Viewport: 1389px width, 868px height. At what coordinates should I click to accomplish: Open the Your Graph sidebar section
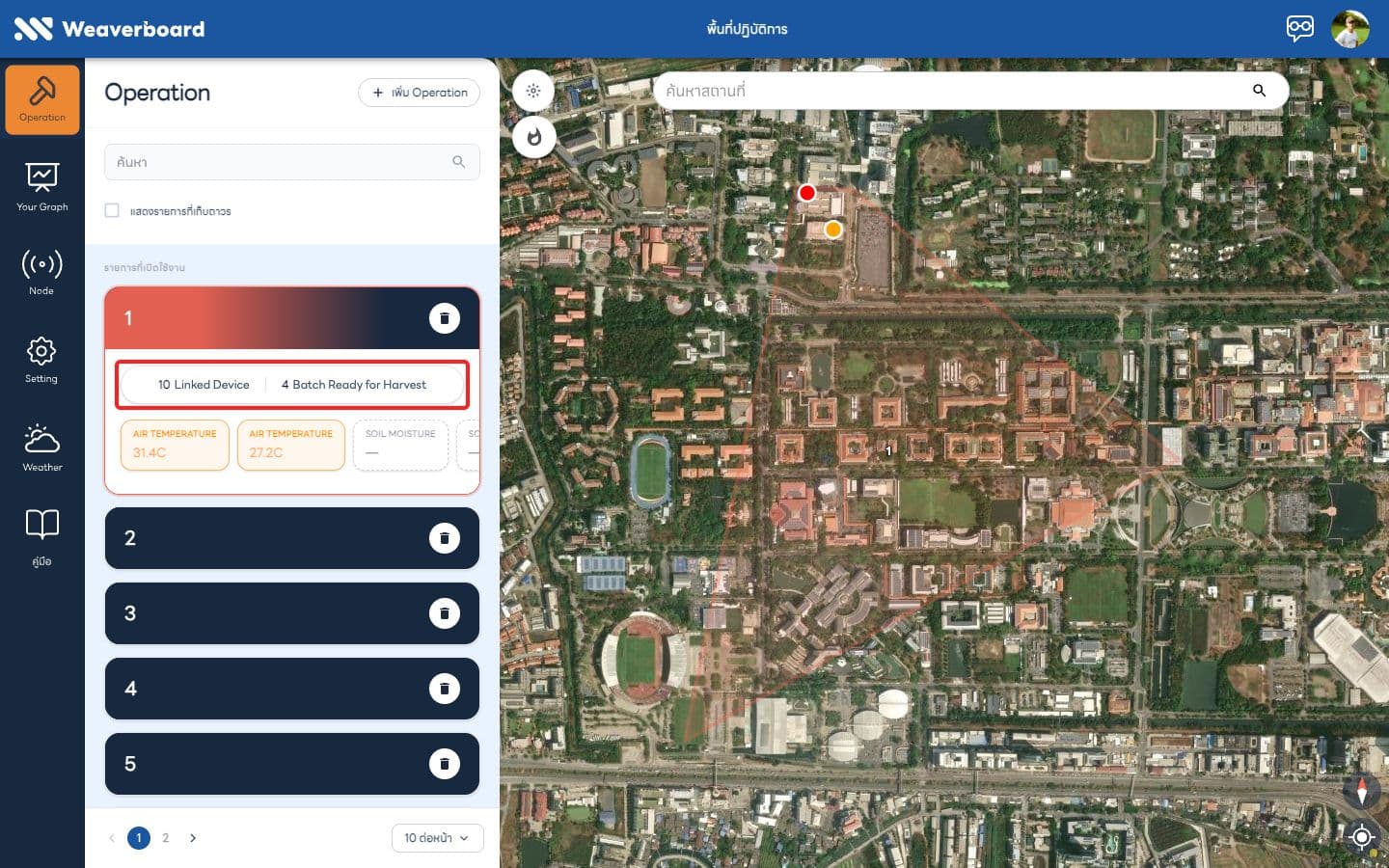(x=41, y=186)
